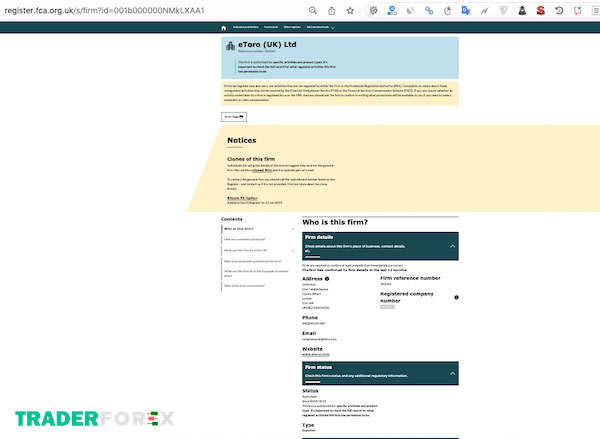The image size is (600, 439).
Task: Click the grey shield extension icon
Action: tap(504, 11)
